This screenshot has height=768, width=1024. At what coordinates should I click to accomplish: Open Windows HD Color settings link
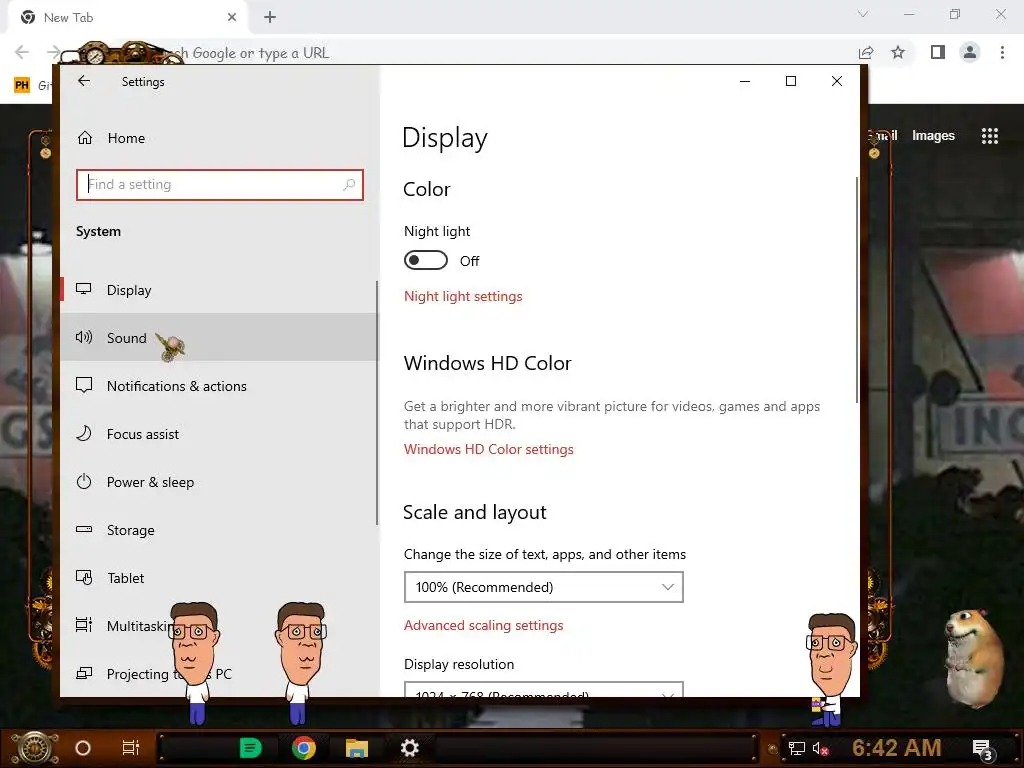click(488, 449)
